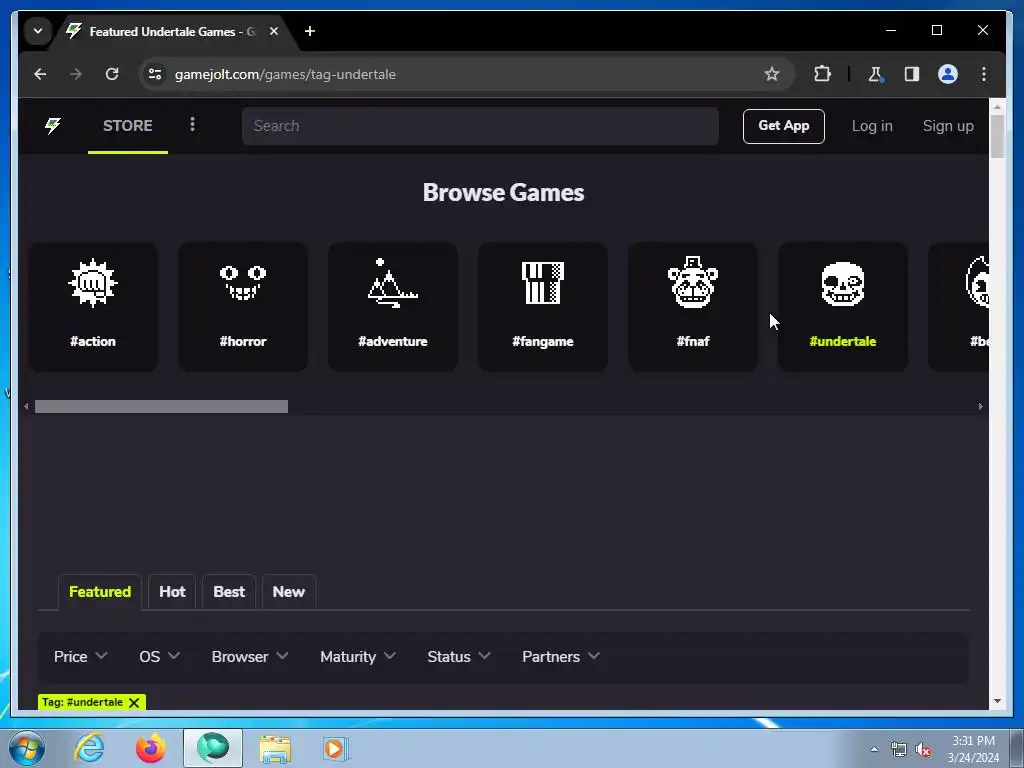Open Windows Media Player from taskbar
1024x768 pixels.
pos(336,748)
